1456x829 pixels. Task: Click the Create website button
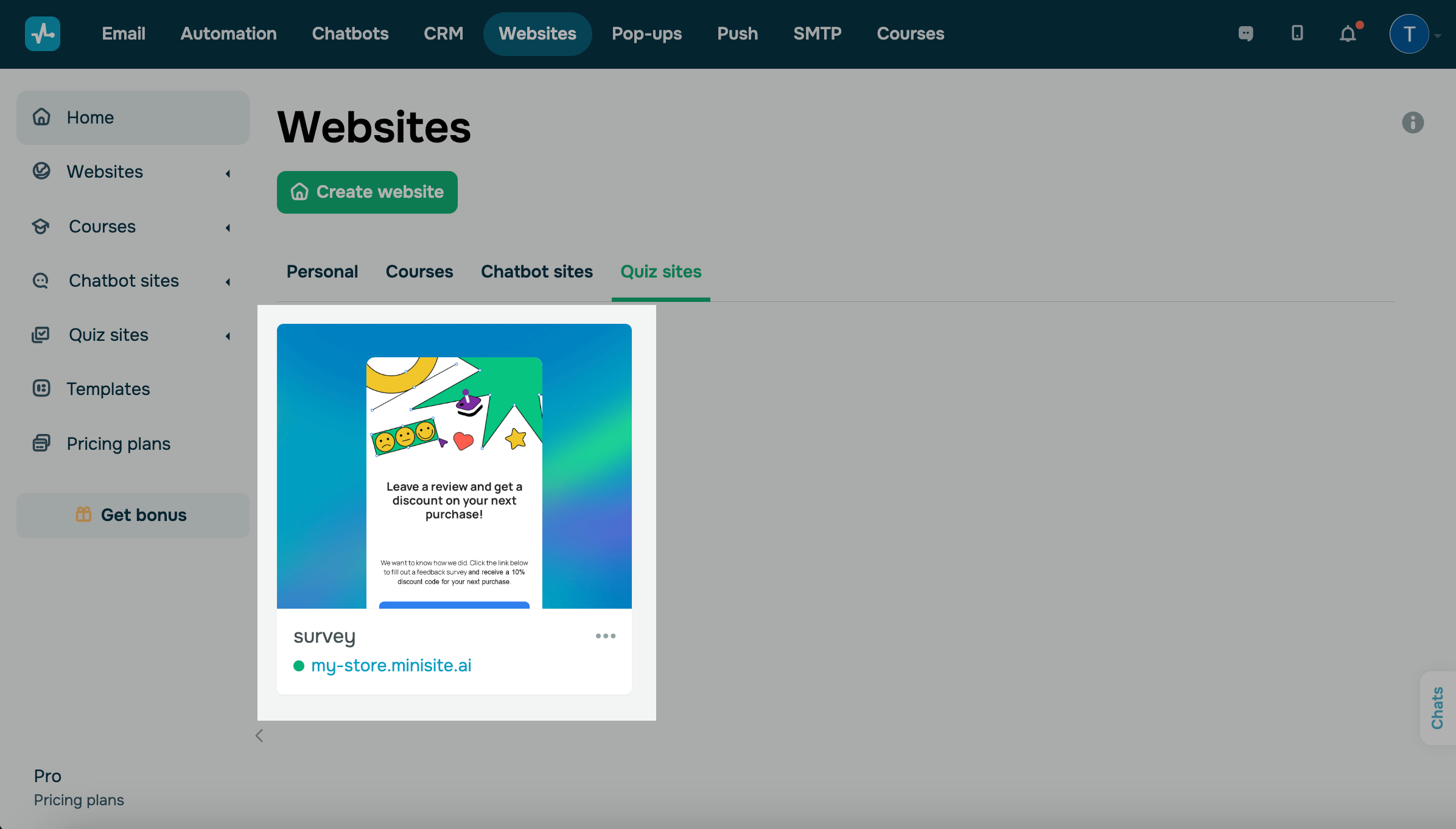[367, 192]
